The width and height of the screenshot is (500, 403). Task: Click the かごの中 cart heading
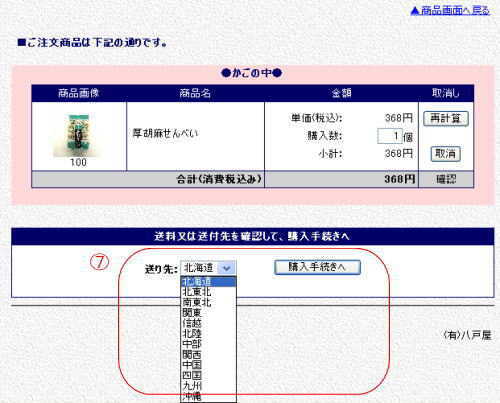tap(252, 73)
